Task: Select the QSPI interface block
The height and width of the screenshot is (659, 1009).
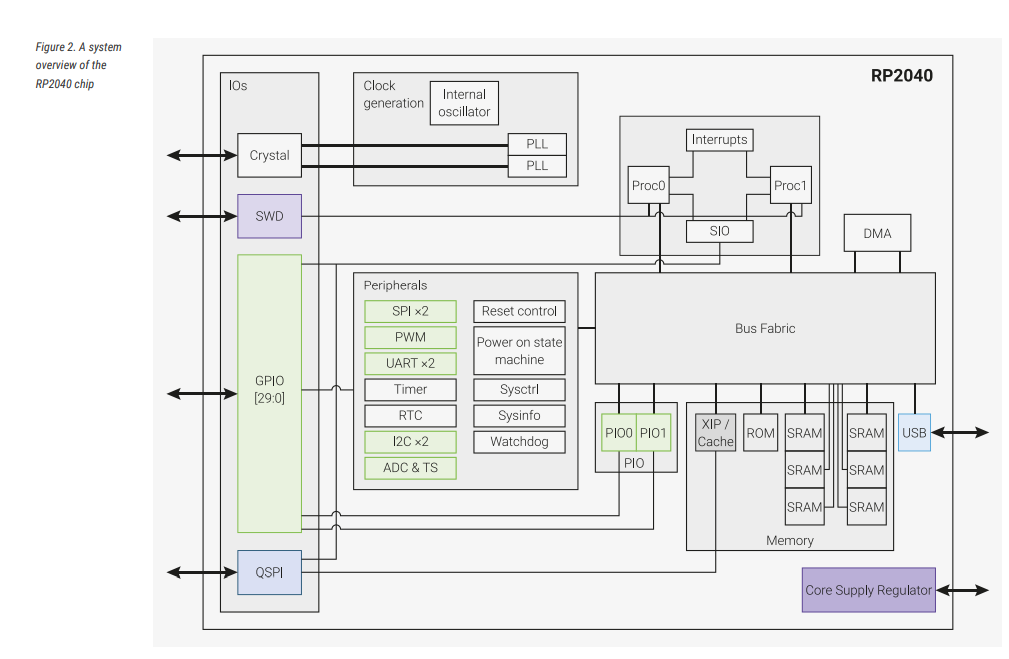Action: [x=268, y=573]
